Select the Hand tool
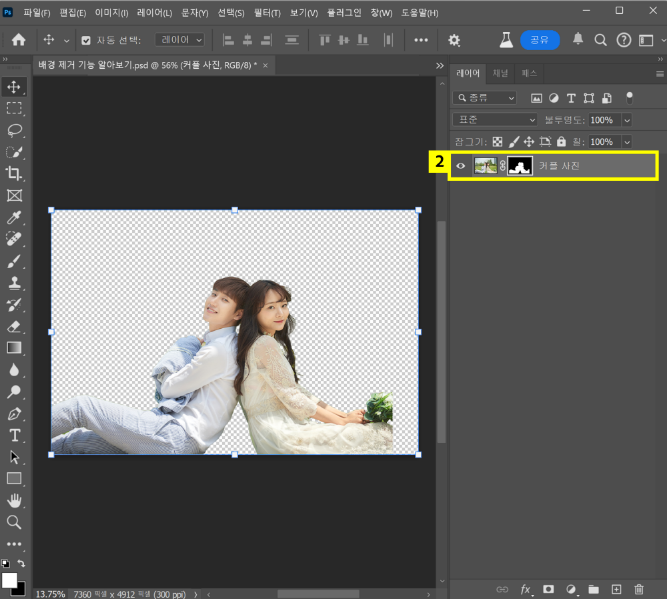Viewport: 667px width, 599px height. (15, 500)
